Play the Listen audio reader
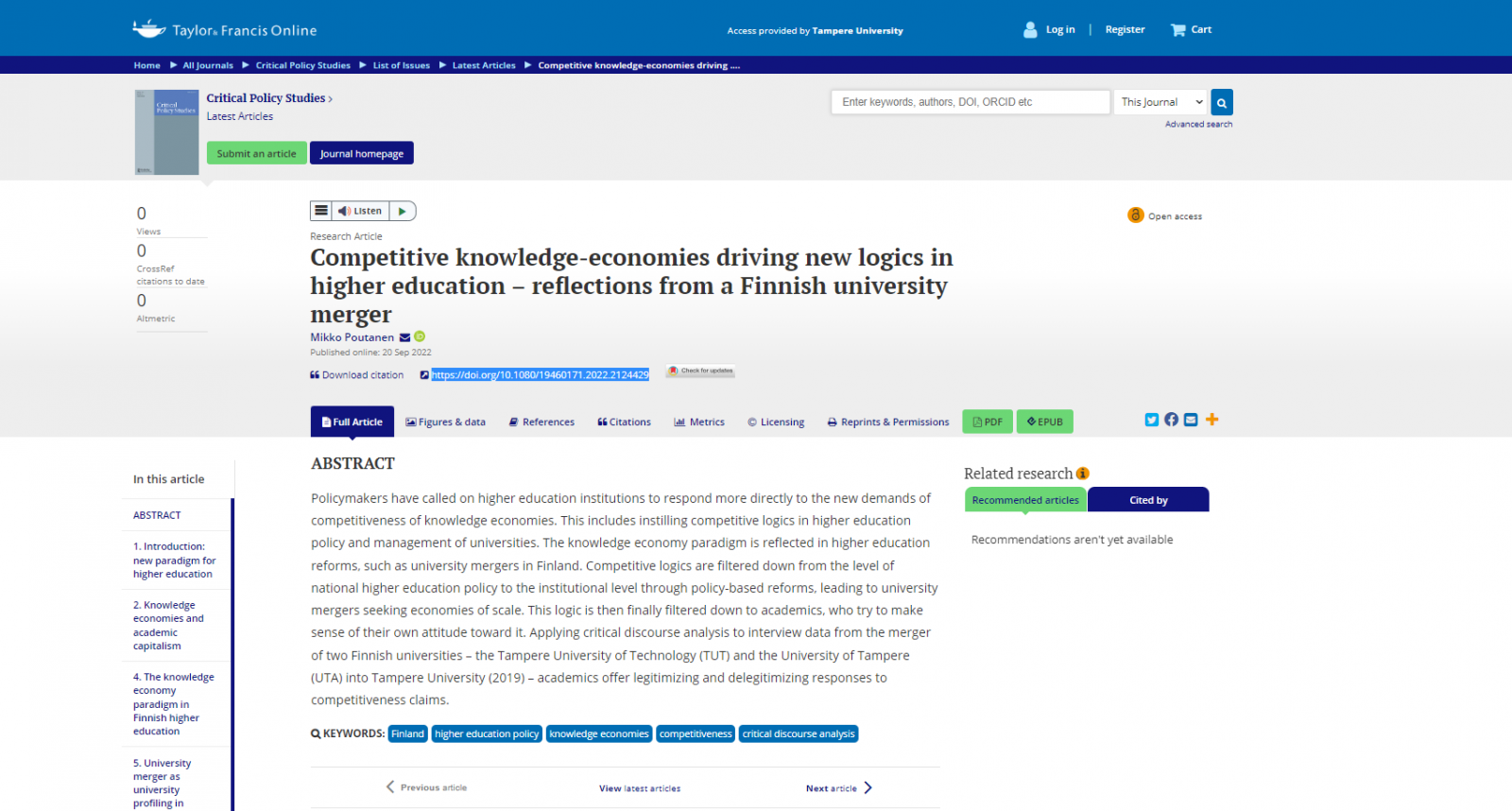The height and width of the screenshot is (811, 1512). point(402,211)
